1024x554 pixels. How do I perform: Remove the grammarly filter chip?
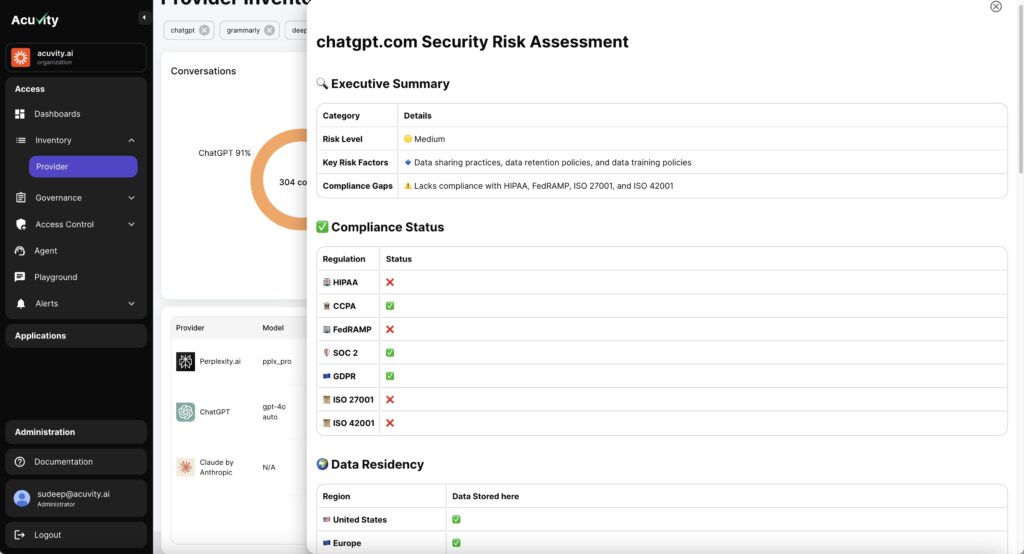pyautogui.click(x=269, y=30)
